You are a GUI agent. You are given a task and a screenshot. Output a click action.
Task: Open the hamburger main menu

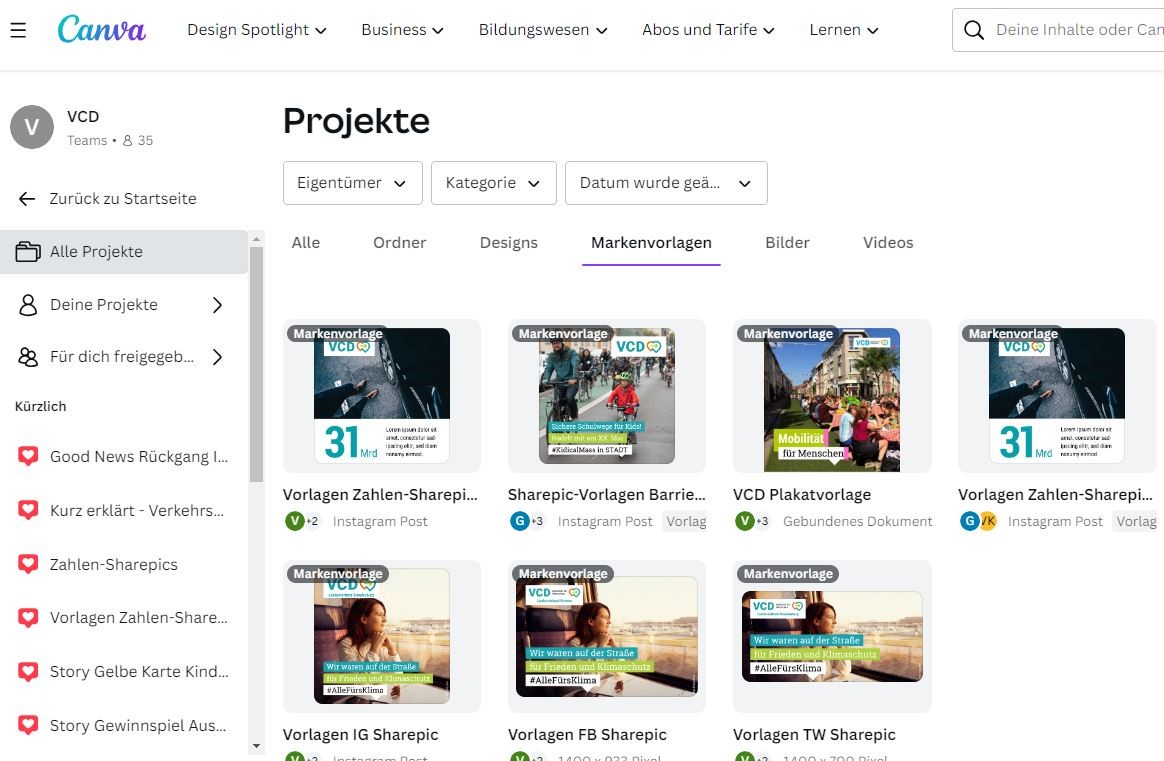point(18,31)
